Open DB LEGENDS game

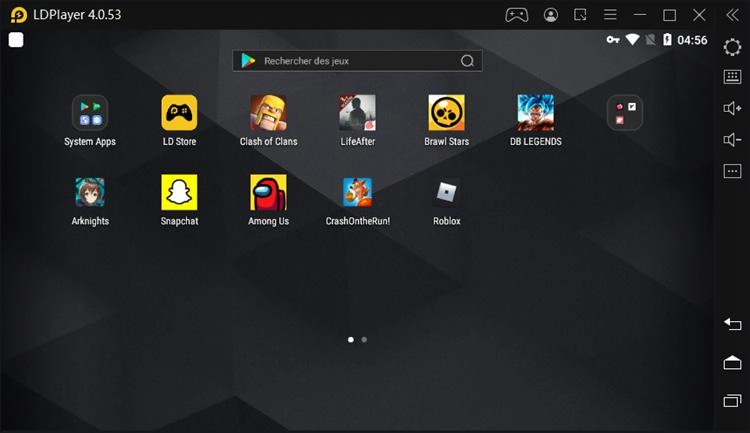tap(536, 113)
